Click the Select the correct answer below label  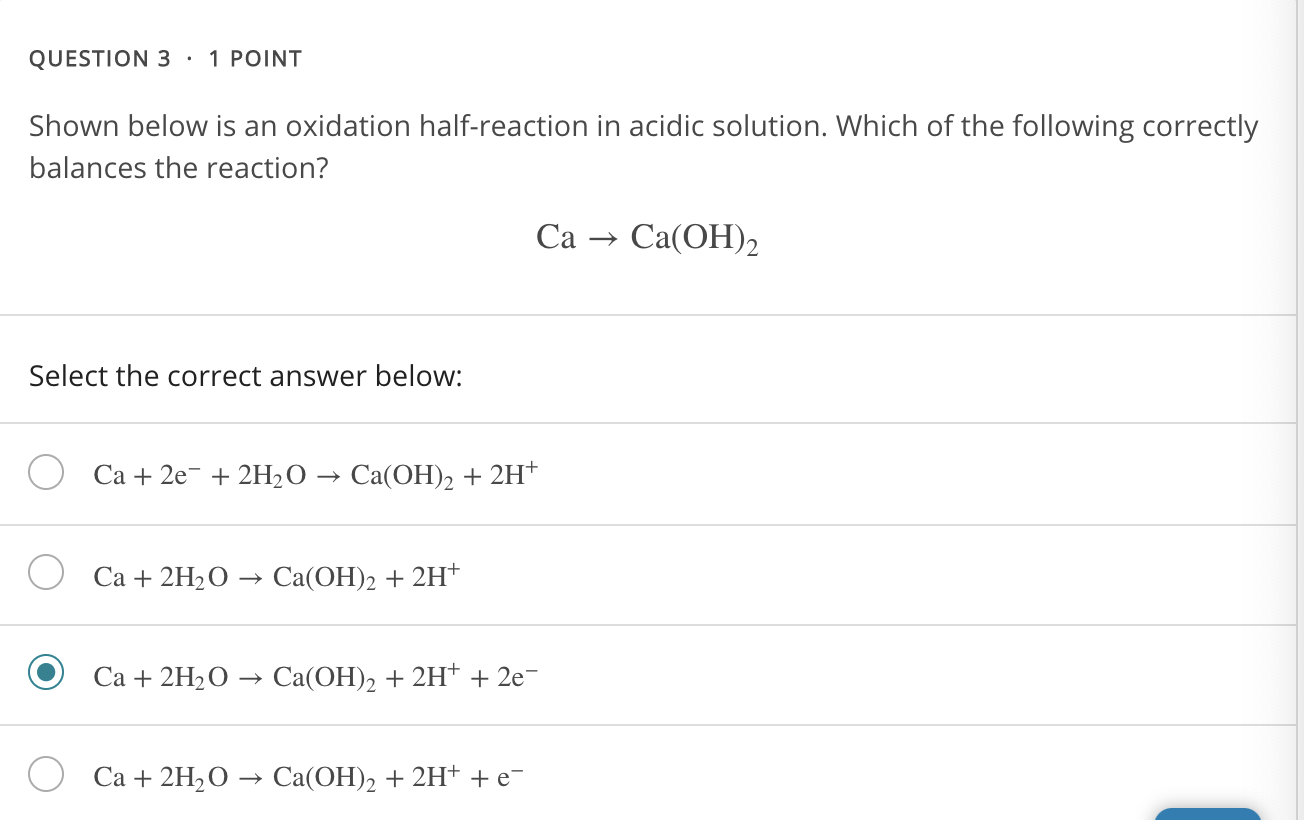coord(245,376)
